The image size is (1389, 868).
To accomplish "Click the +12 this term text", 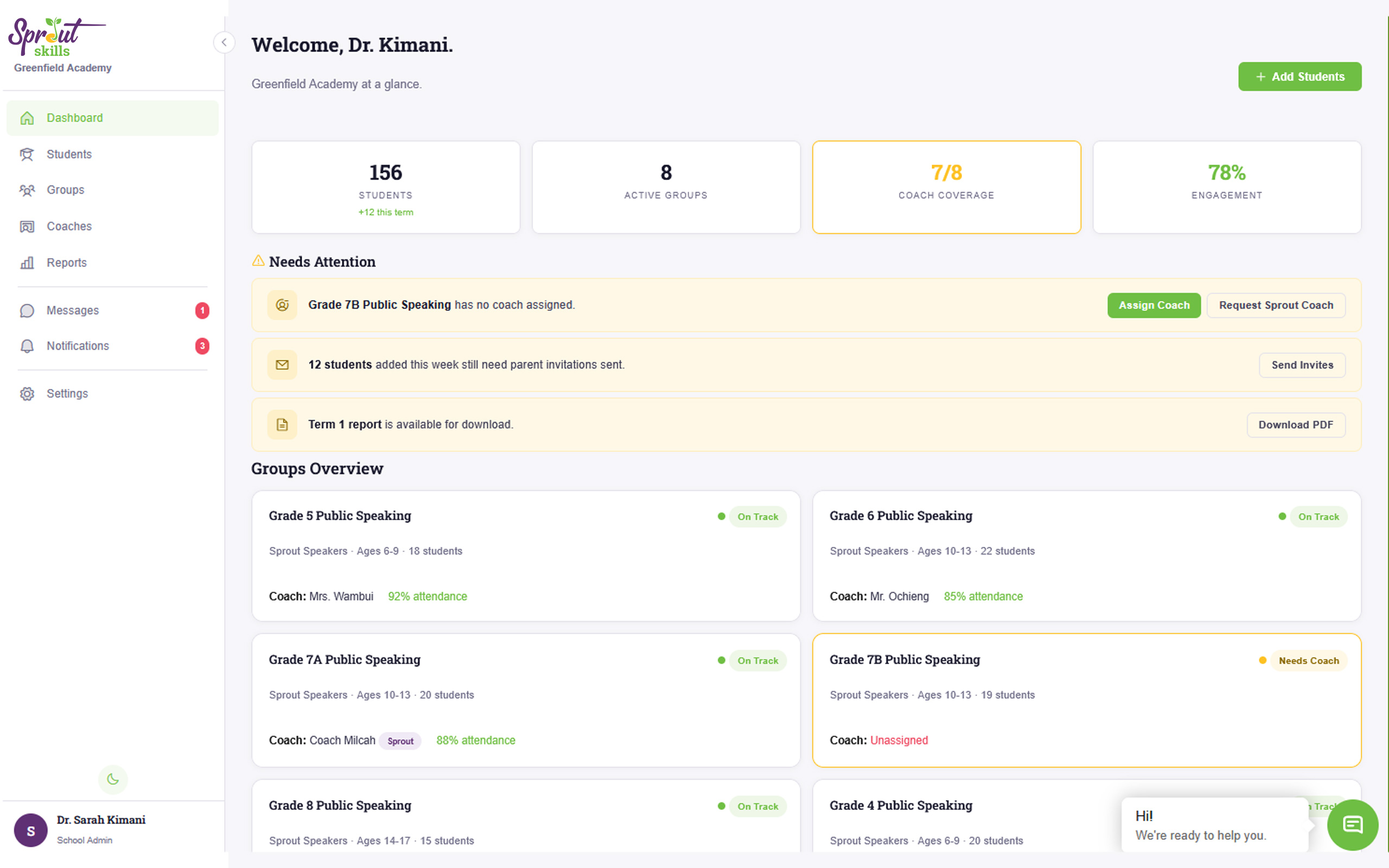I will coord(386,212).
